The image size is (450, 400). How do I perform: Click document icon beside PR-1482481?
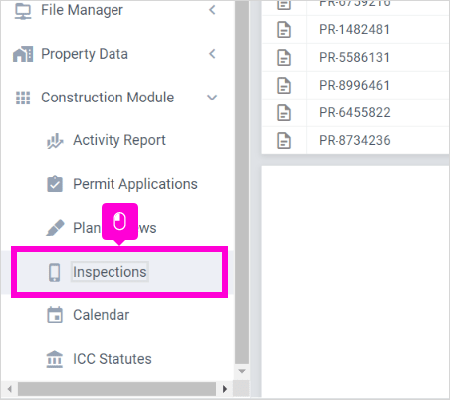[x=284, y=30]
